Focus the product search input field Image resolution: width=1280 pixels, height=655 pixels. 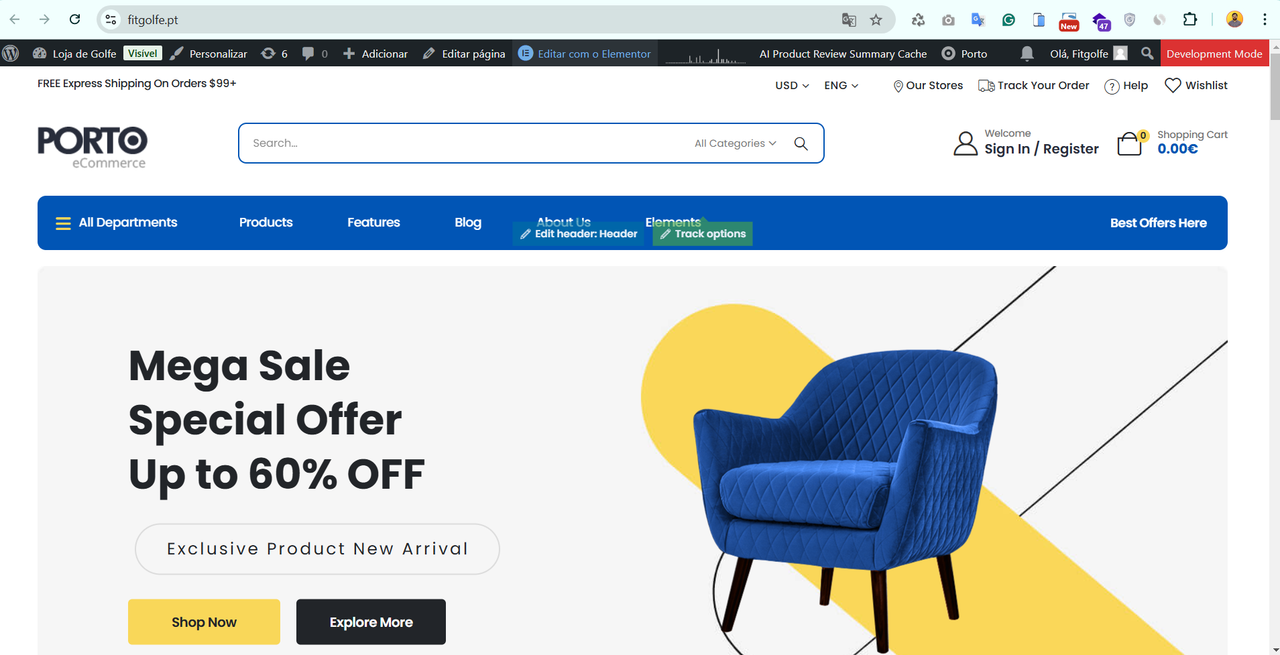coord(465,143)
